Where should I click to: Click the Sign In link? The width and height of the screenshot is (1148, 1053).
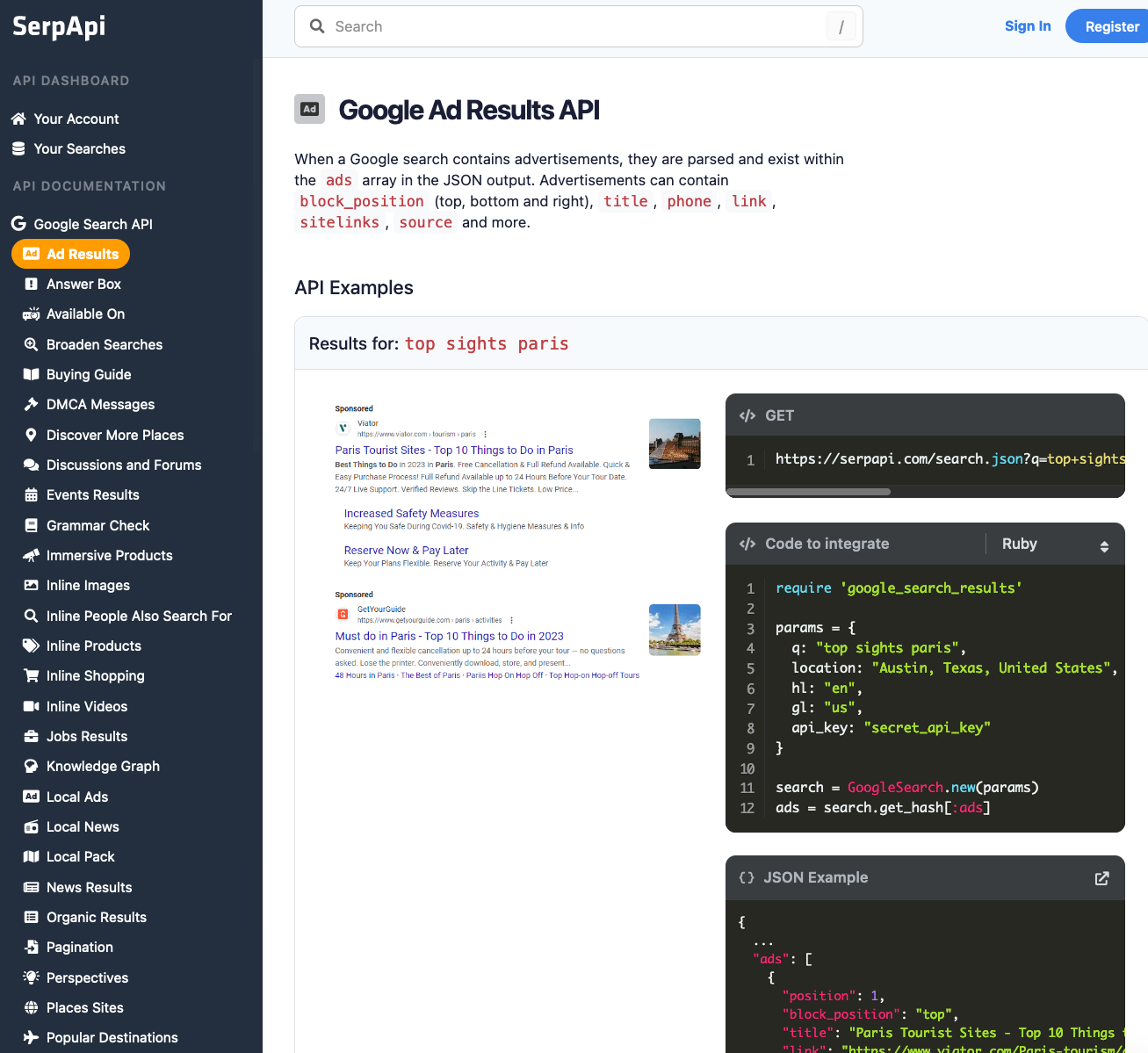[x=1028, y=26]
